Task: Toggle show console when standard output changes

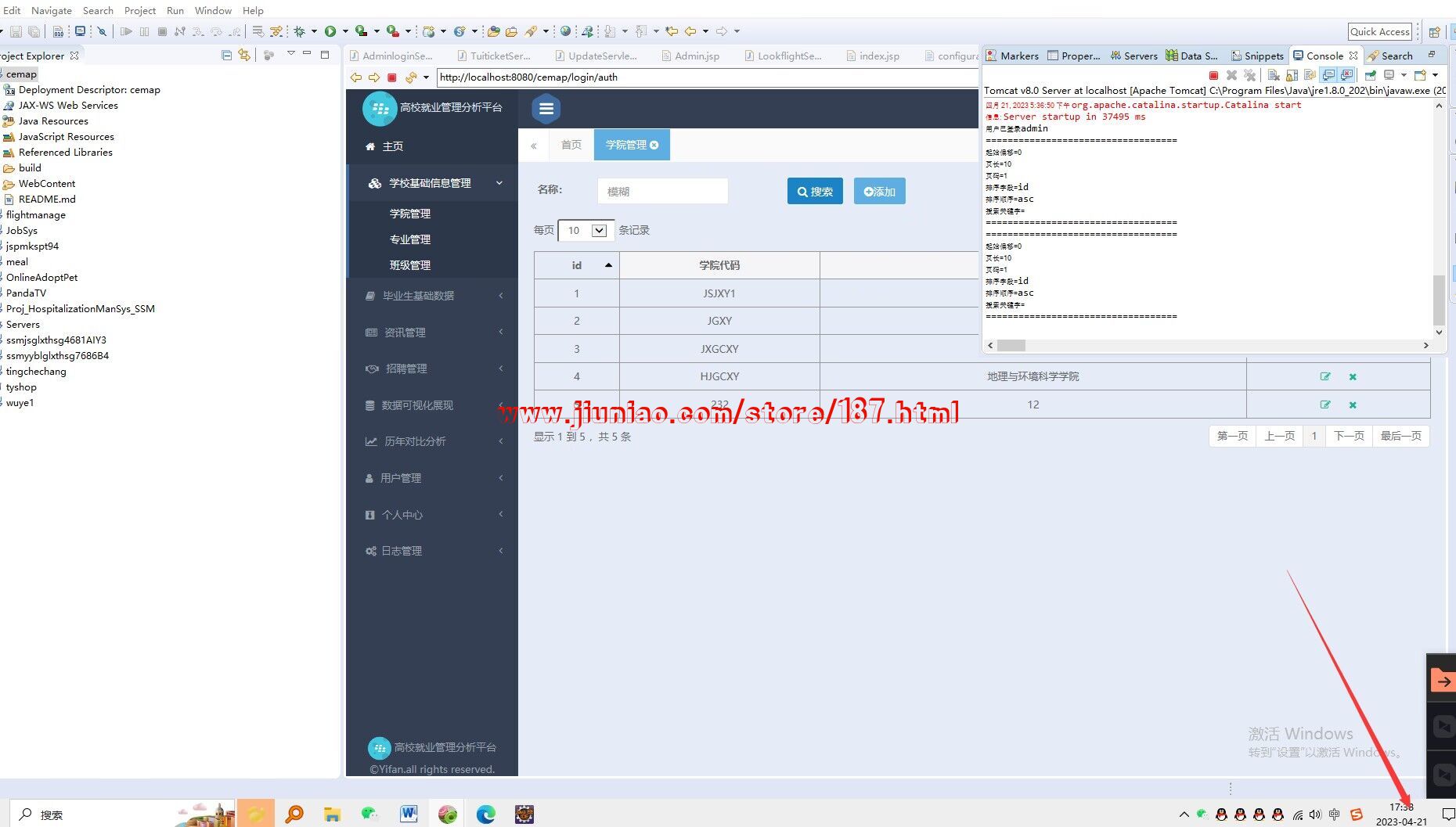Action: click(x=1328, y=75)
